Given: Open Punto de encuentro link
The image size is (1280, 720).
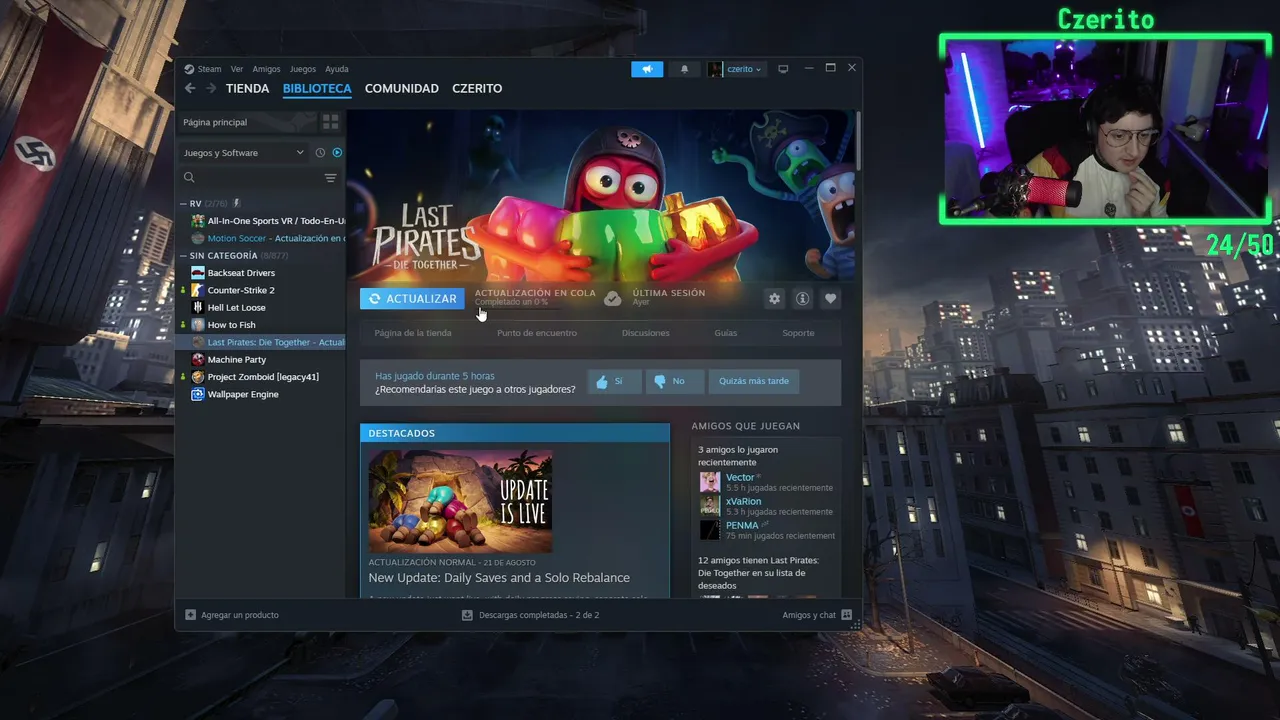Looking at the screenshot, I should click(x=537, y=333).
